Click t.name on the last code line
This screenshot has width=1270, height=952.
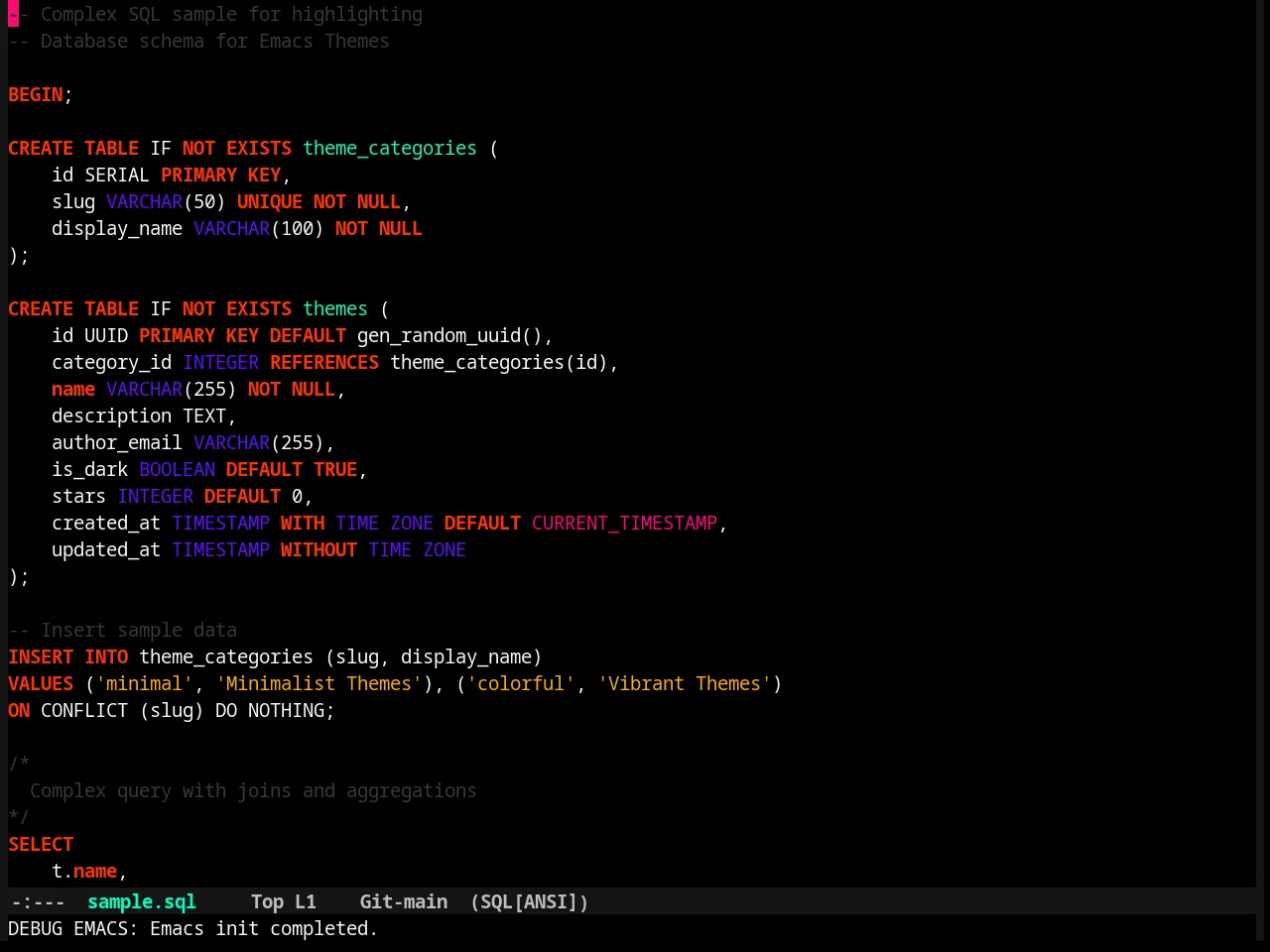(x=84, y=871)
